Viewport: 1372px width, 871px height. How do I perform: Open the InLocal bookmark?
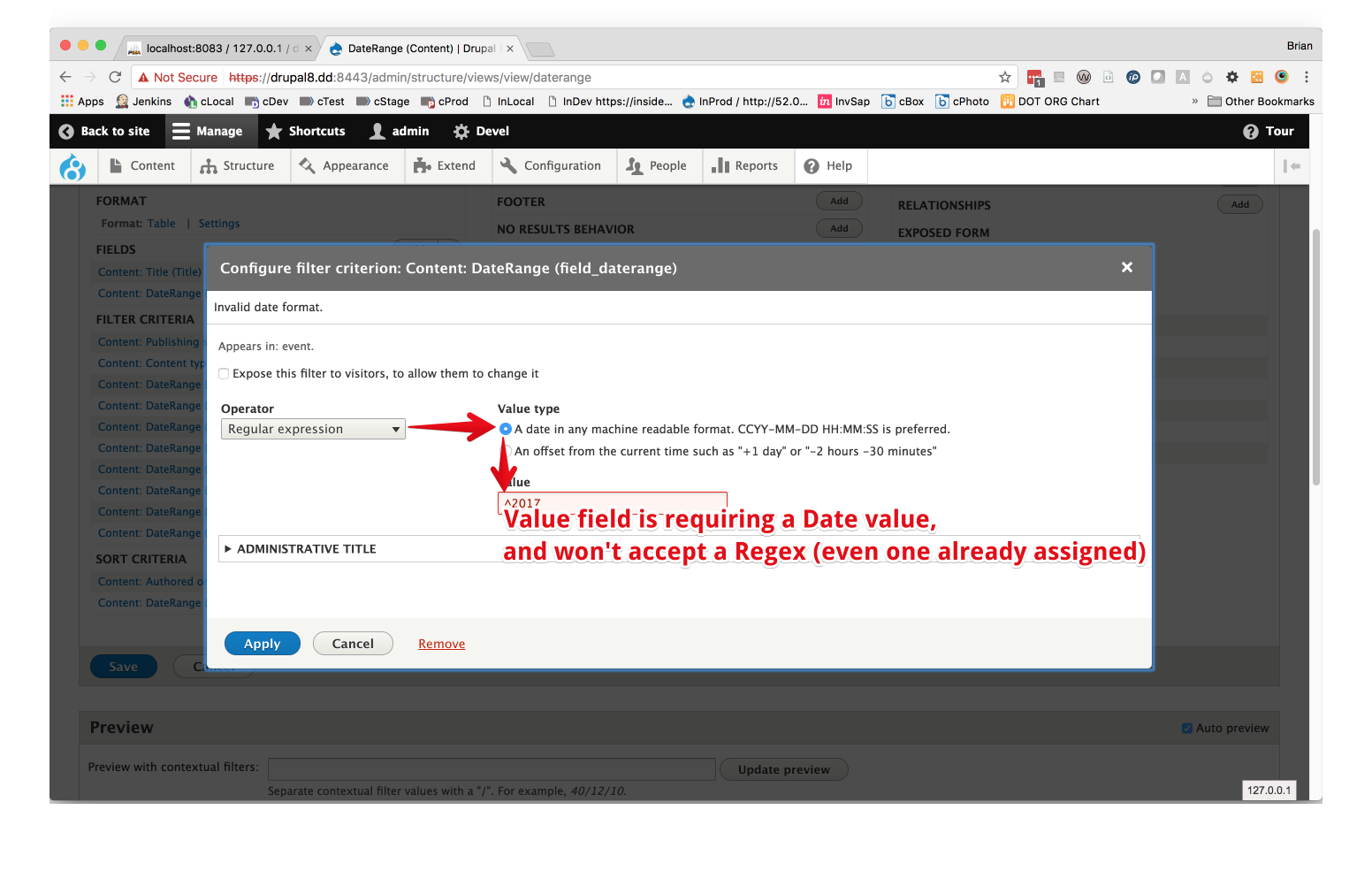(x=508, y=102)
